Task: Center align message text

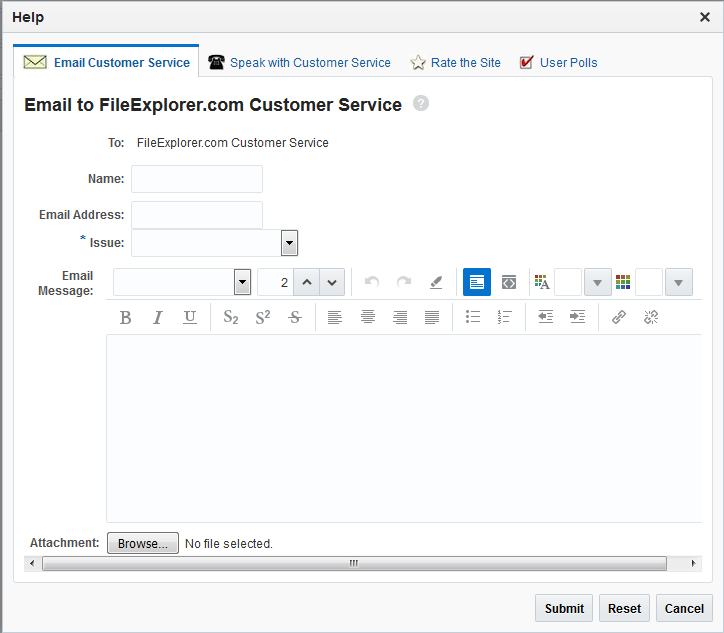Action: click(x=368, y=317)
